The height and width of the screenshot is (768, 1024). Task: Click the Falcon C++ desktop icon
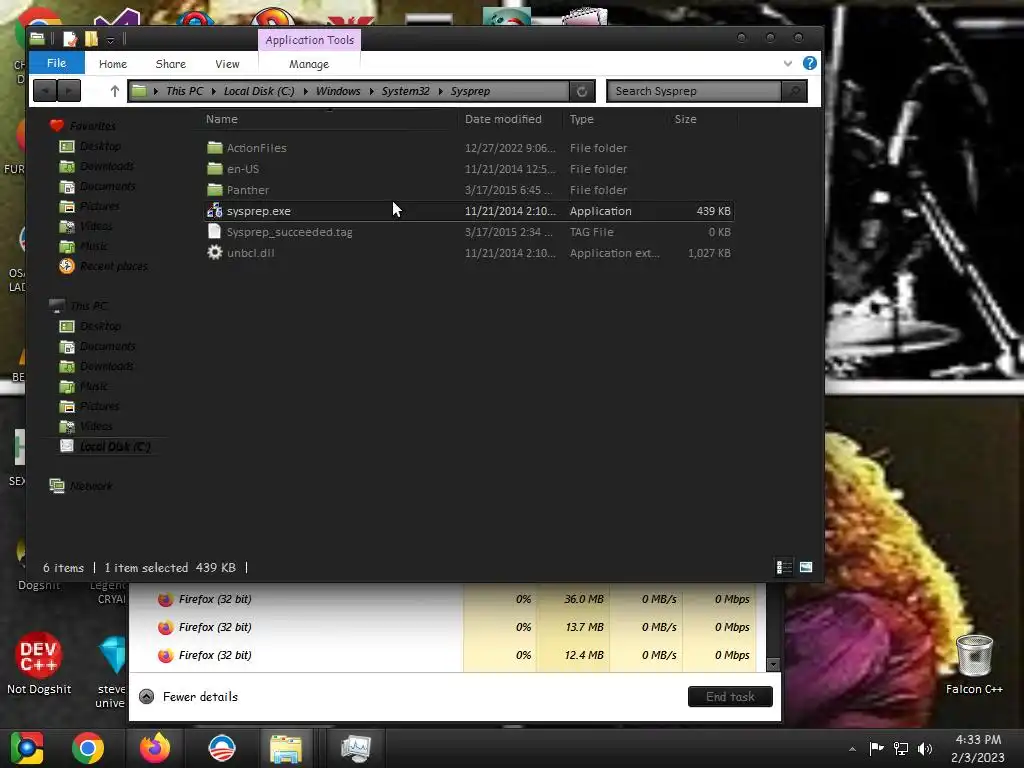(974, 665)
